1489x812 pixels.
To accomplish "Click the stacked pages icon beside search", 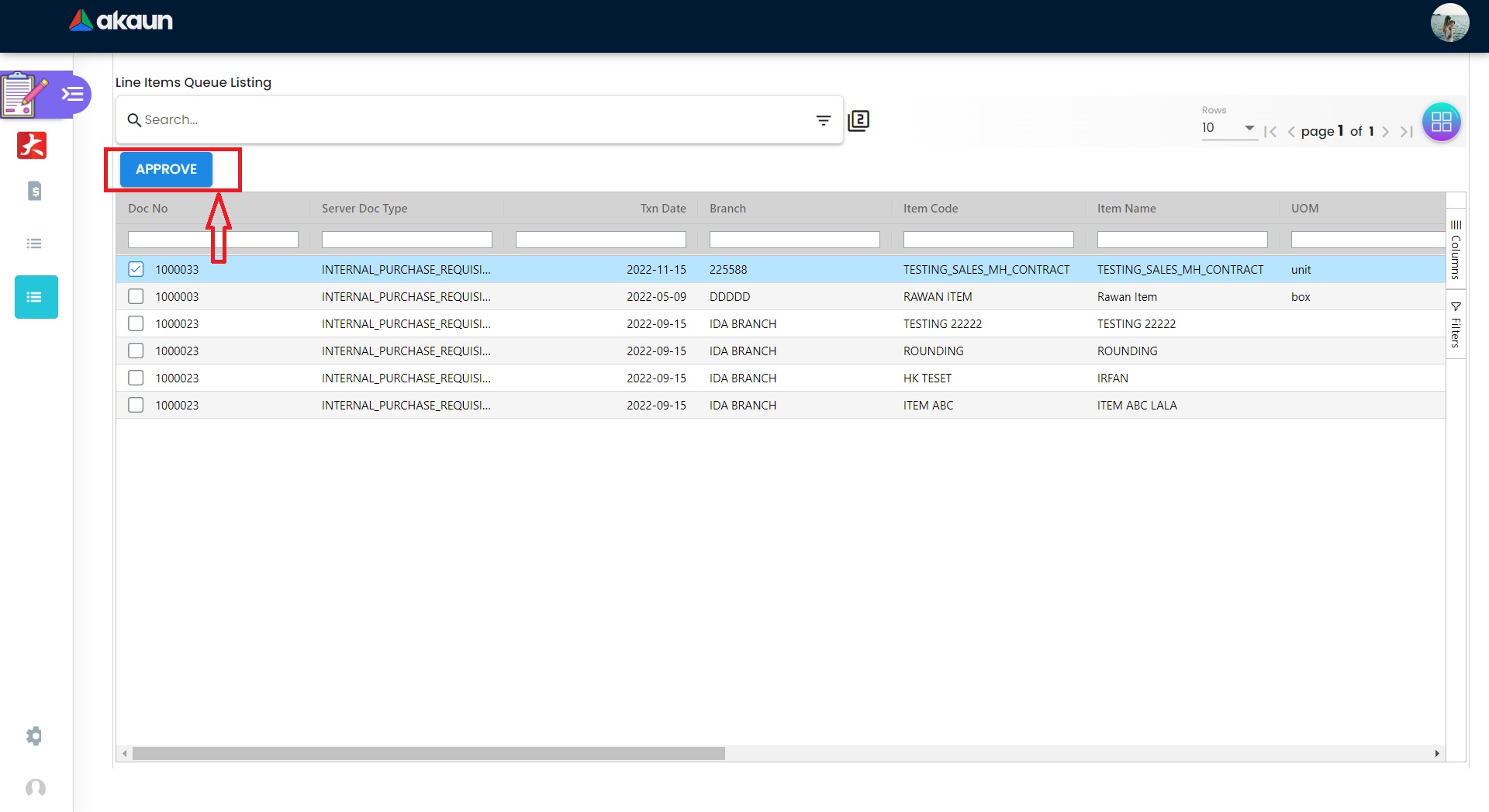I will [x=859, y=120].
